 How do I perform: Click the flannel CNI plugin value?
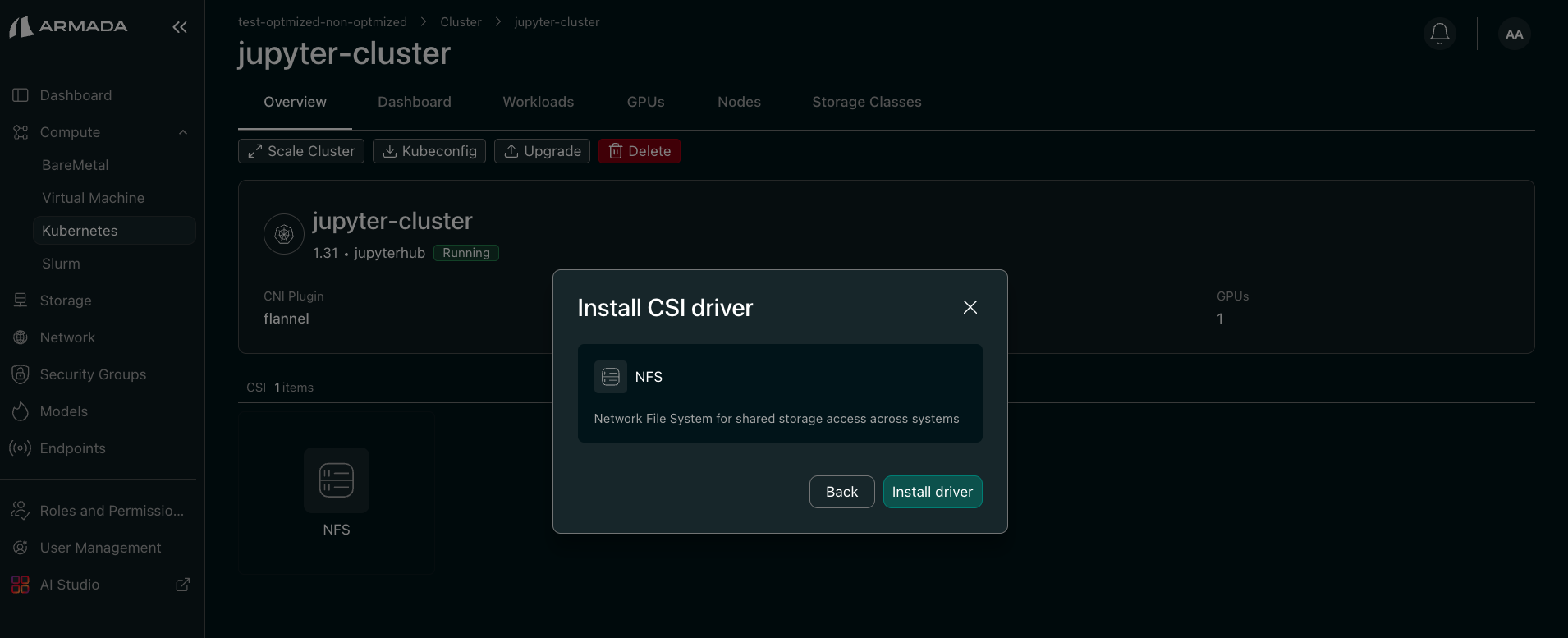pos(287,319)
